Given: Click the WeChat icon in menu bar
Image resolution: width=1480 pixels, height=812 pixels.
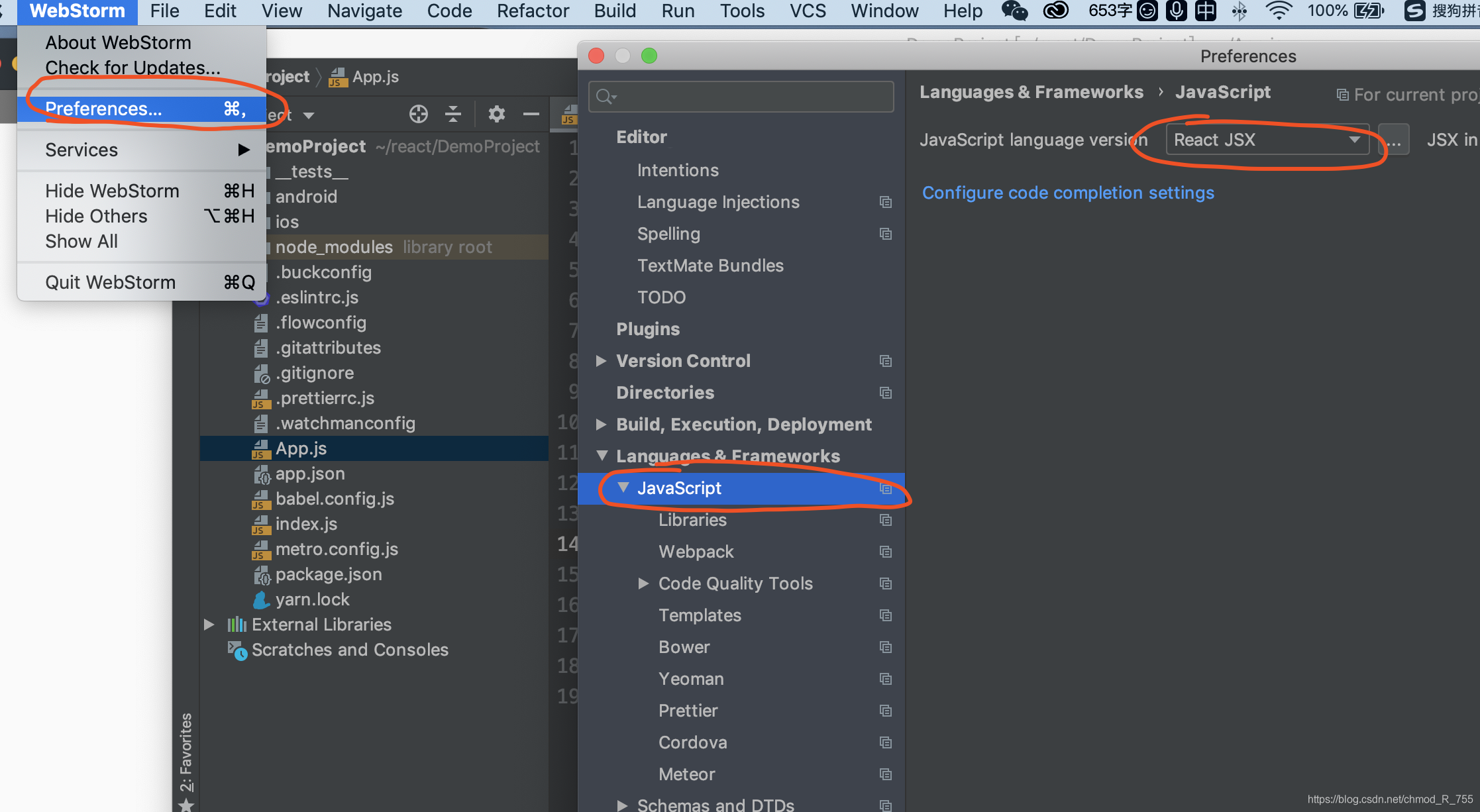Looking at the screenshot, I should (1014, 11).
